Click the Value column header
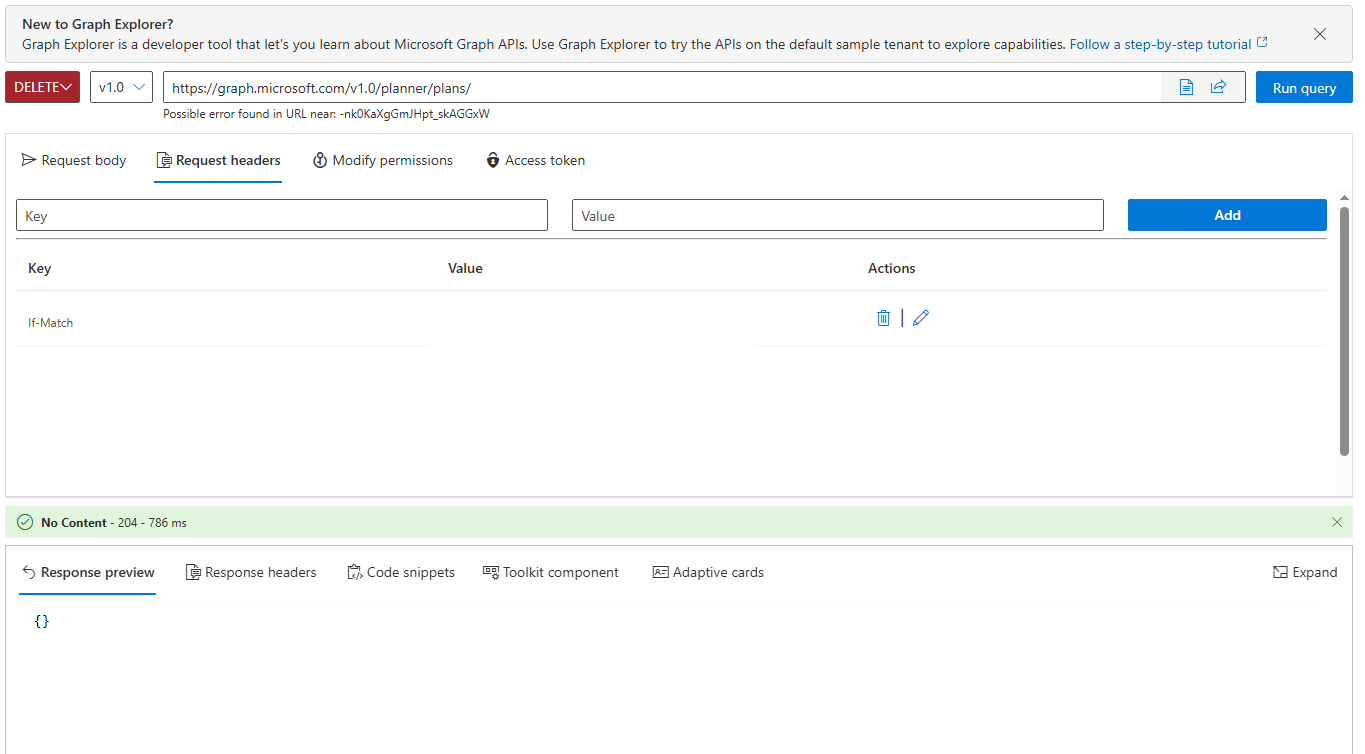The height and width of the screenshot is (754, 1365). [465, 268]
